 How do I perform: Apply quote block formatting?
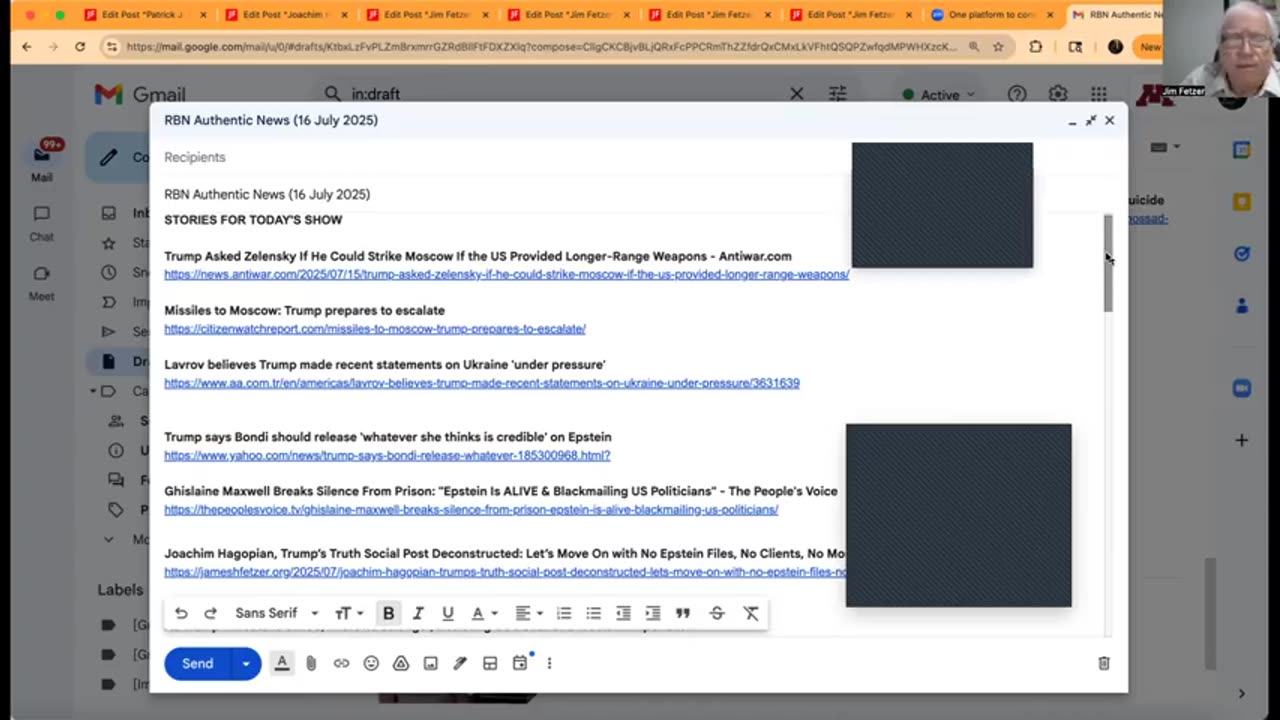click(683, 613)
